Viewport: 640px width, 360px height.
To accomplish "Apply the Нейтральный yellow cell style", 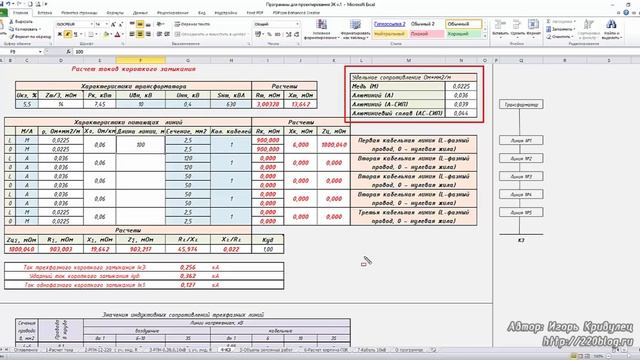I will [x=390, y=34].
